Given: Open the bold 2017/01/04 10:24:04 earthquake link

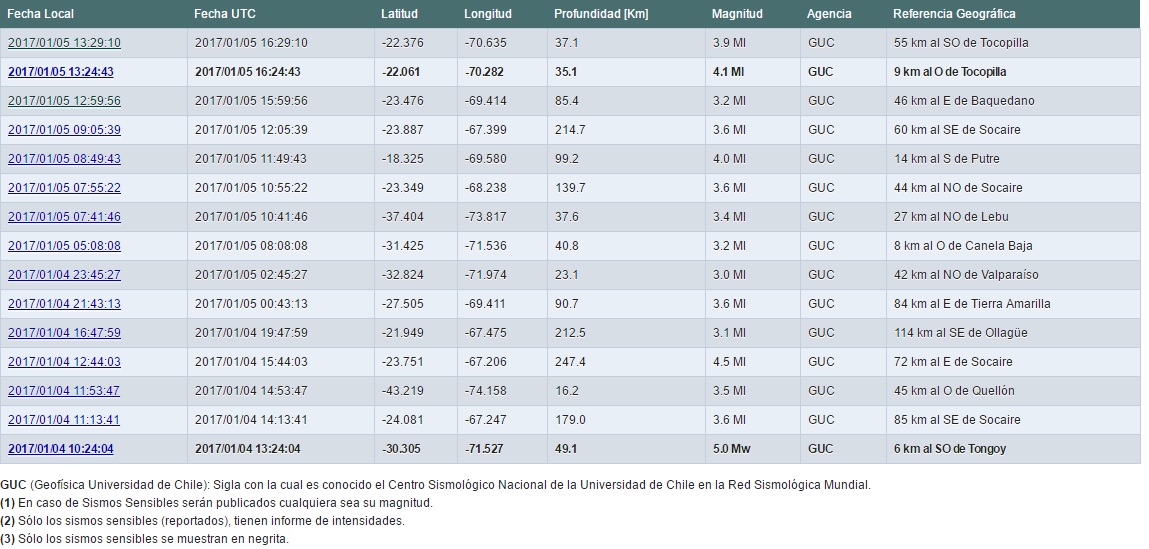Looking at the screenshot, I should 60,449.
